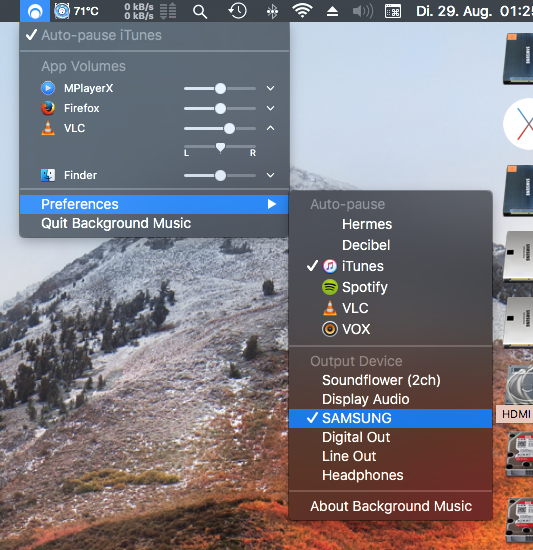Viewport: 533px width, 550px height.
Task: Collapse VLC balance controls chevron
Action: (x=270, y=128)
